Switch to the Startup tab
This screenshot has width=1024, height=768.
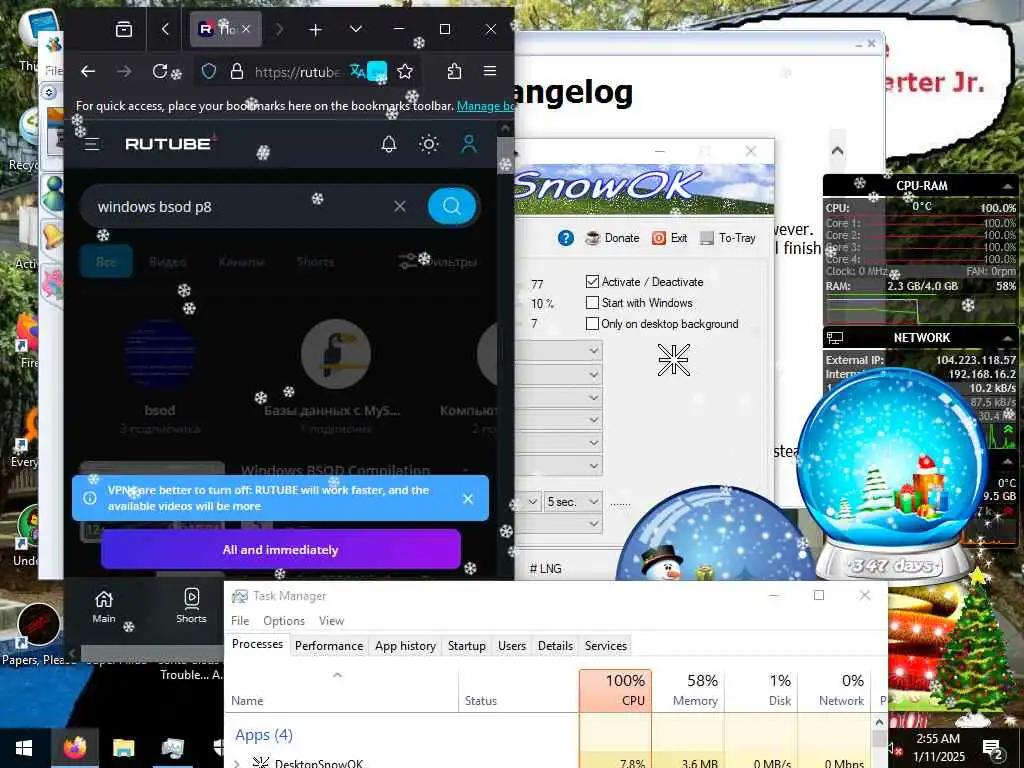[467, 646]
